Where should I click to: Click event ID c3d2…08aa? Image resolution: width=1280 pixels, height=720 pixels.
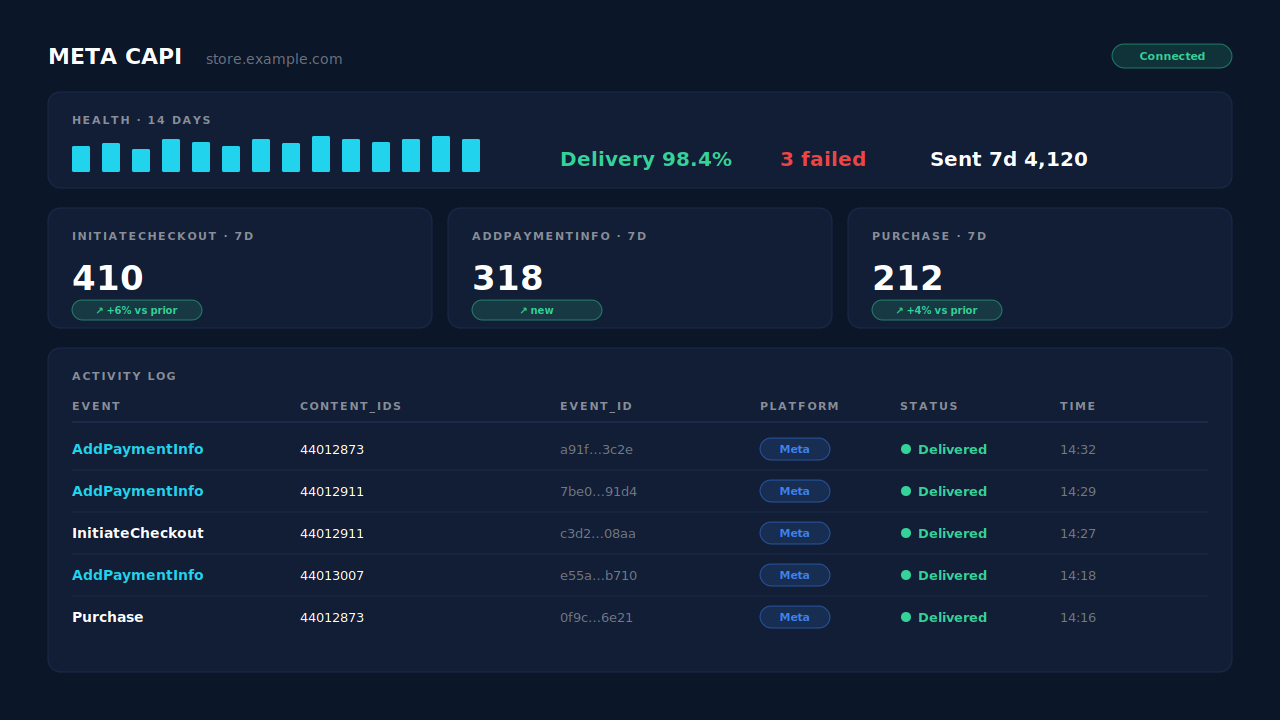pyautogui.click(x=598, y=533)
